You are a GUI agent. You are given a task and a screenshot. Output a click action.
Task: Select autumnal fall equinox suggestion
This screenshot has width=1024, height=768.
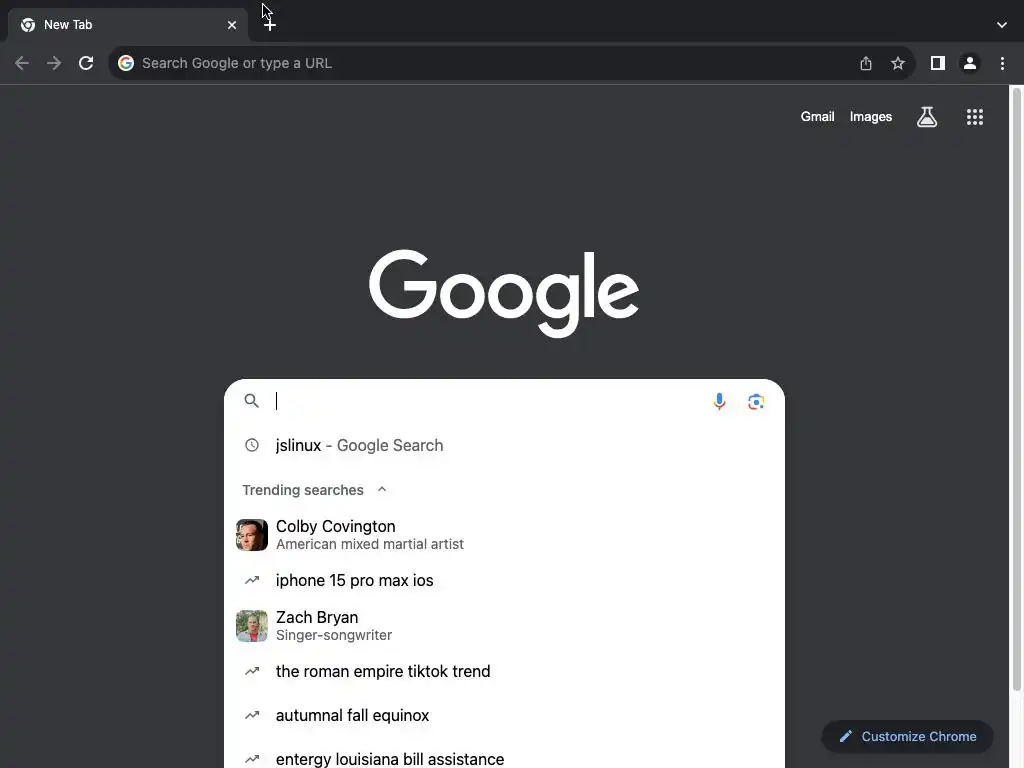coord(504,715)
